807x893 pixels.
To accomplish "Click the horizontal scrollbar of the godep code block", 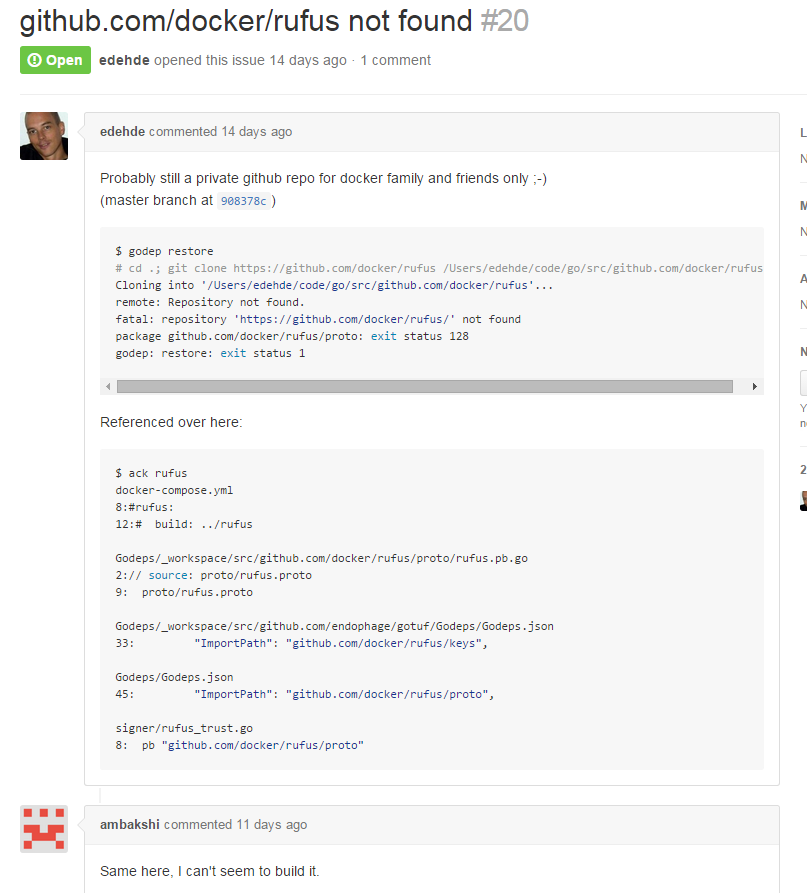I will [x=425, y=387].
